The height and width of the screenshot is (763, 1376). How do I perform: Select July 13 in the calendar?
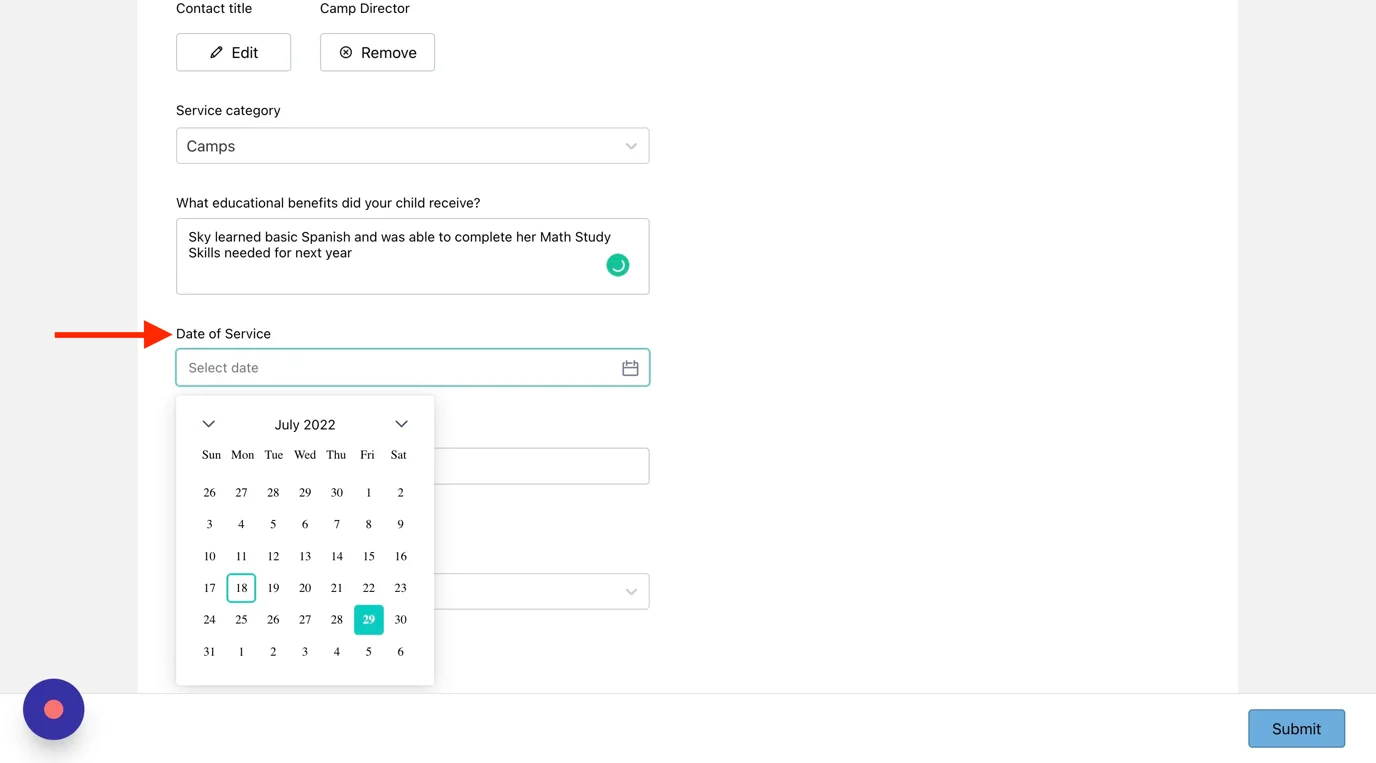coord(305,556)
